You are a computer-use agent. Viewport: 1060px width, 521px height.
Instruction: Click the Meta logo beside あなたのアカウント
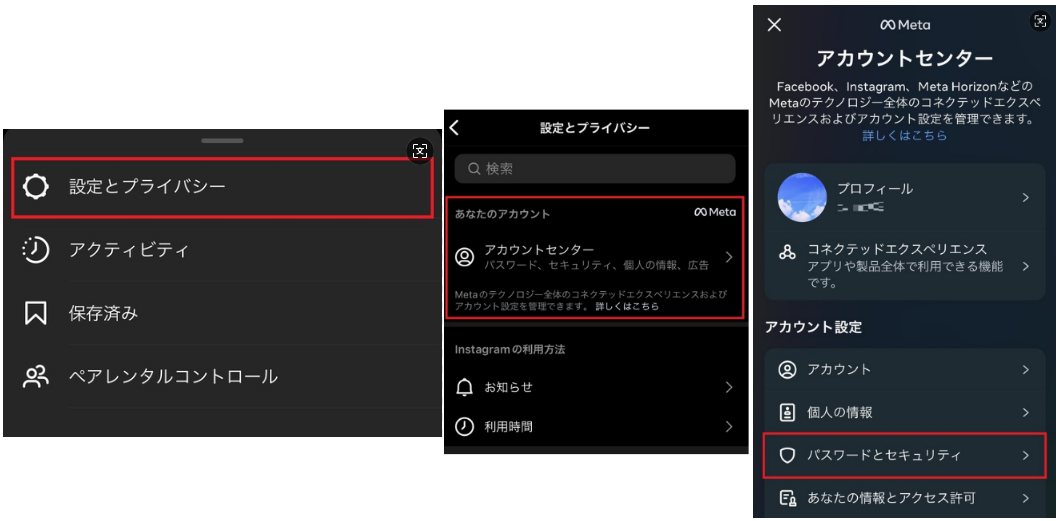(x=715, y=212)
